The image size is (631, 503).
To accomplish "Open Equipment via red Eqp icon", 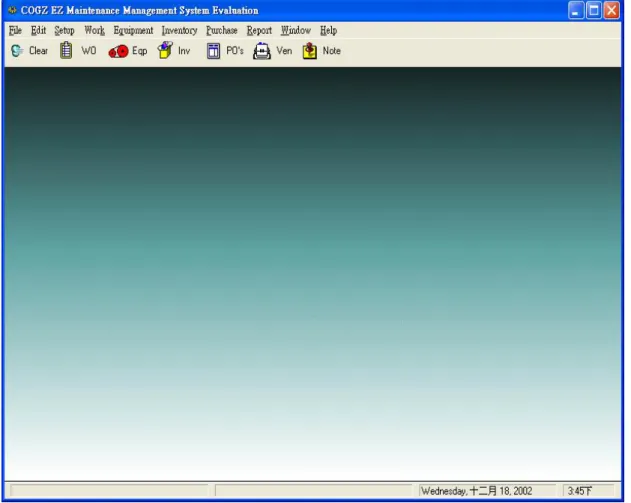I will click(118, 52).
